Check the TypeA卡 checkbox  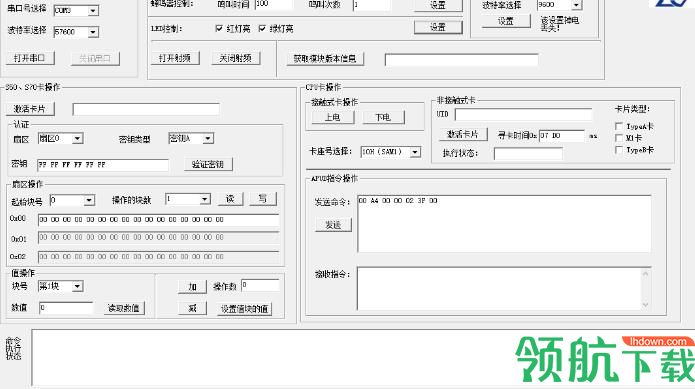point(619,127)
